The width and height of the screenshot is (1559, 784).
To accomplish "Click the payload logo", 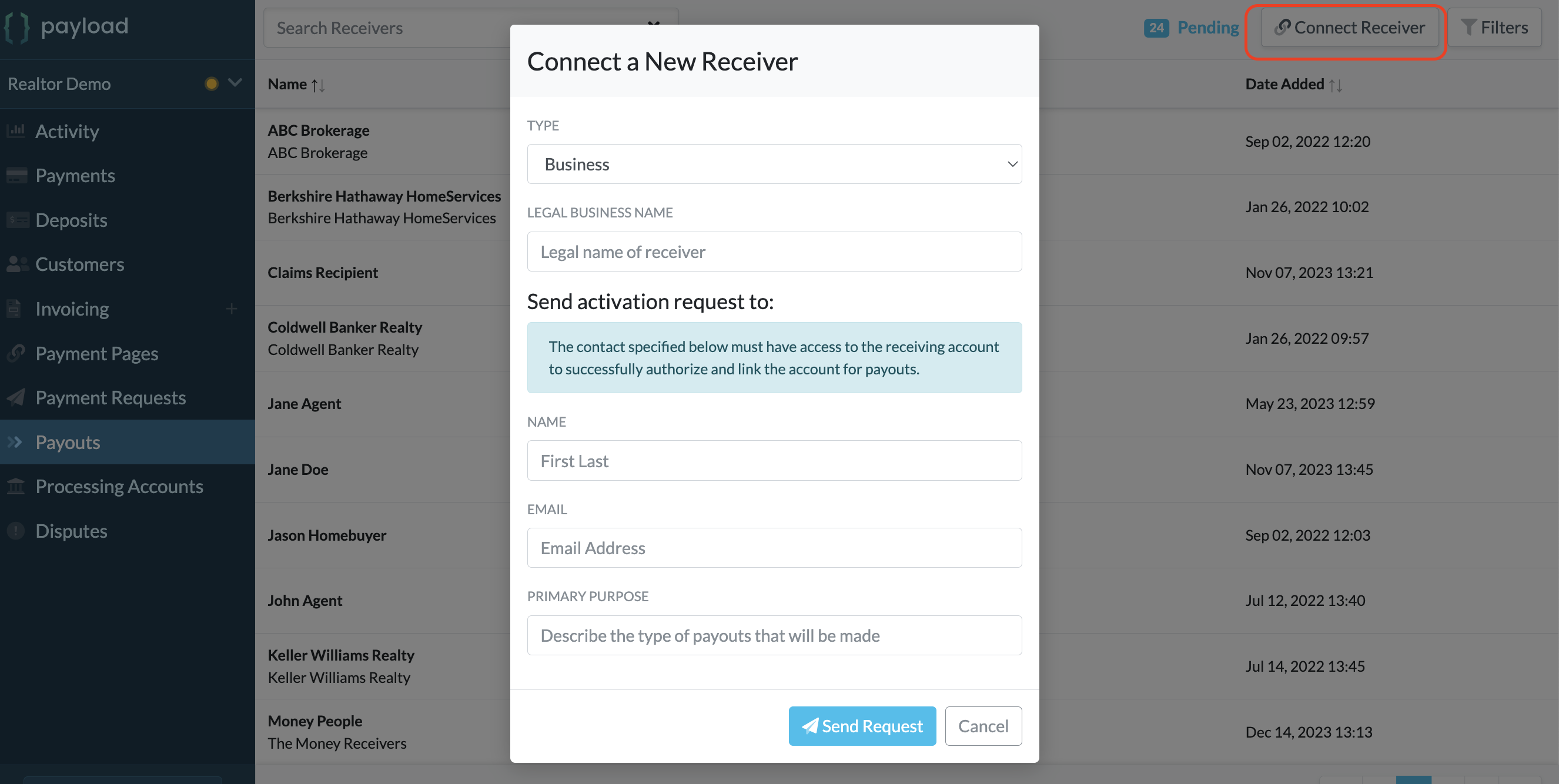I will click(x=66, y=26).
